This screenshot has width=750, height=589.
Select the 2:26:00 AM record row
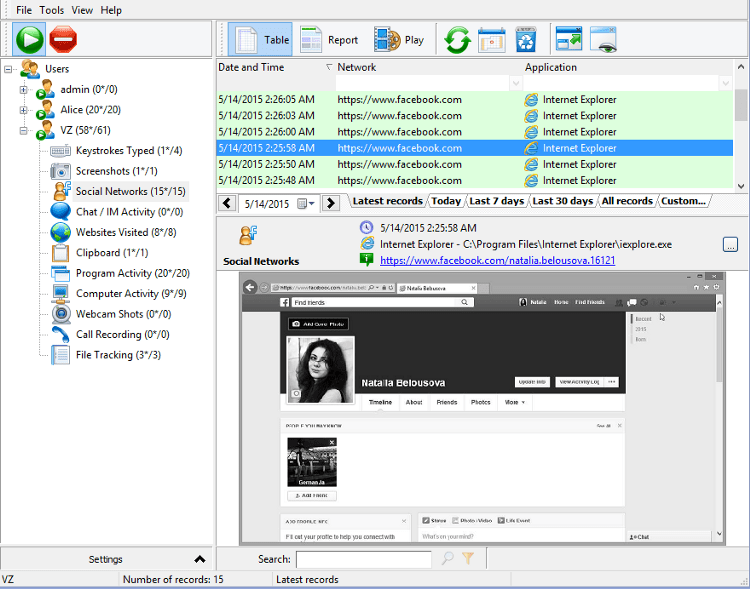pyautogui.click(x=474, y=132)
